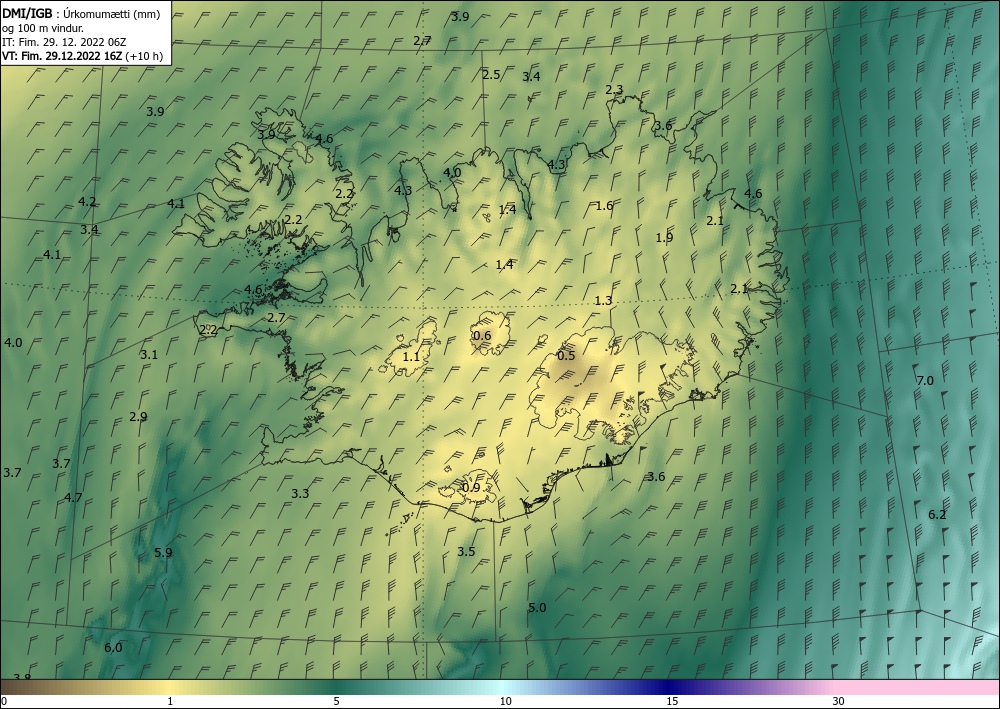Select the valid time "VT: Fim. 29.12.2022 16Z (+10 h)"
1000x709 pixels.
click(82, 56)
